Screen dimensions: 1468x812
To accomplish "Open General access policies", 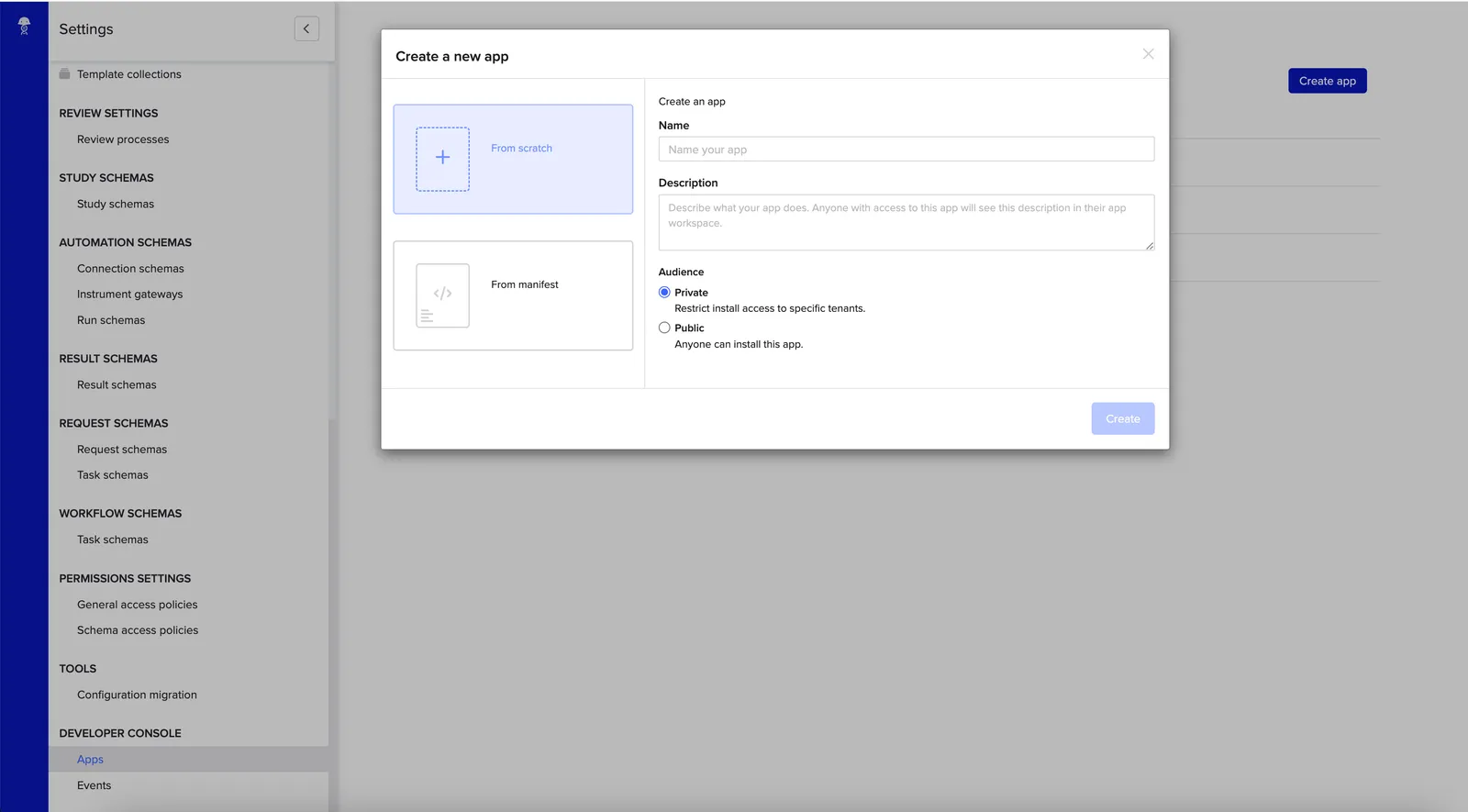I will 137,605.
